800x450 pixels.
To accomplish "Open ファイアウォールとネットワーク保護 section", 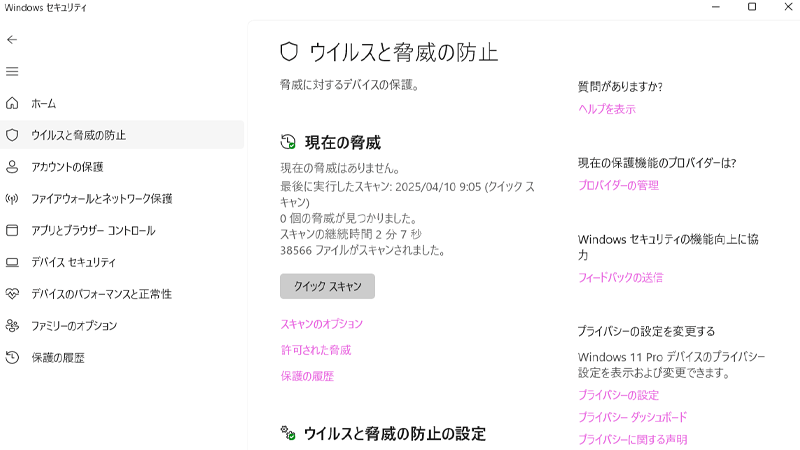I will (122, 198).
